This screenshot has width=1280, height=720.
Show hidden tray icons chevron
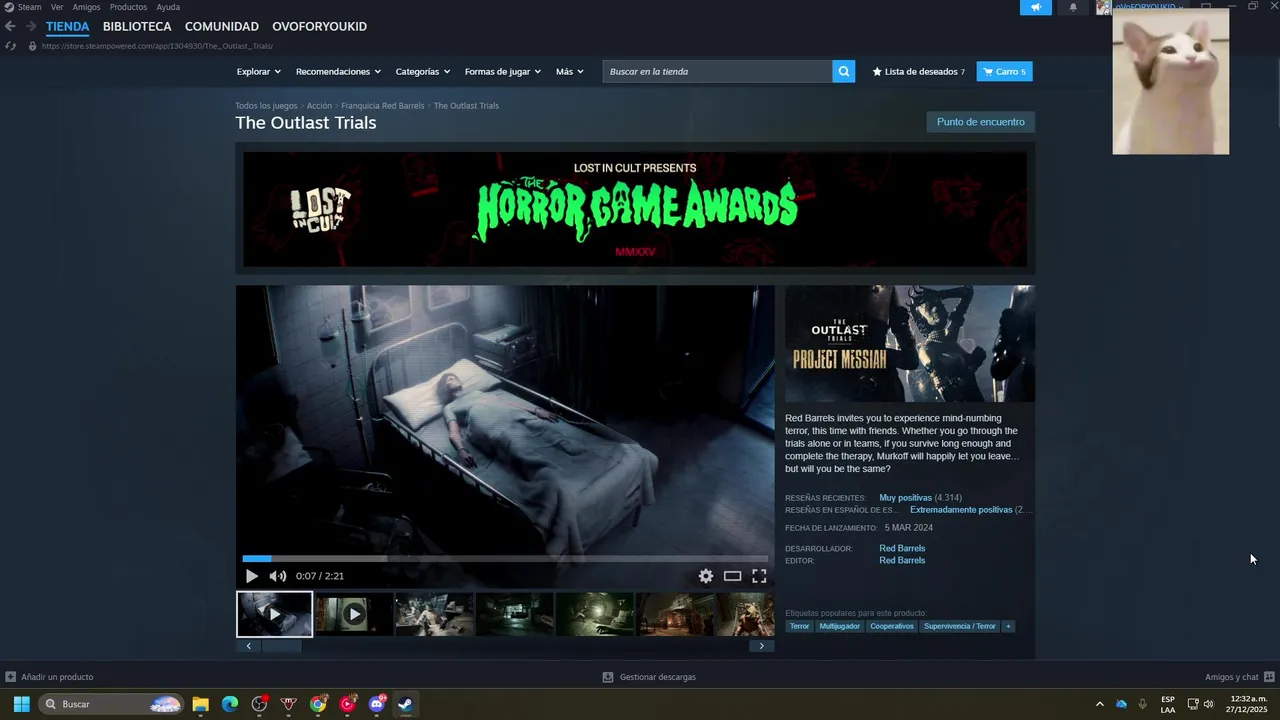pos(1100,704)
